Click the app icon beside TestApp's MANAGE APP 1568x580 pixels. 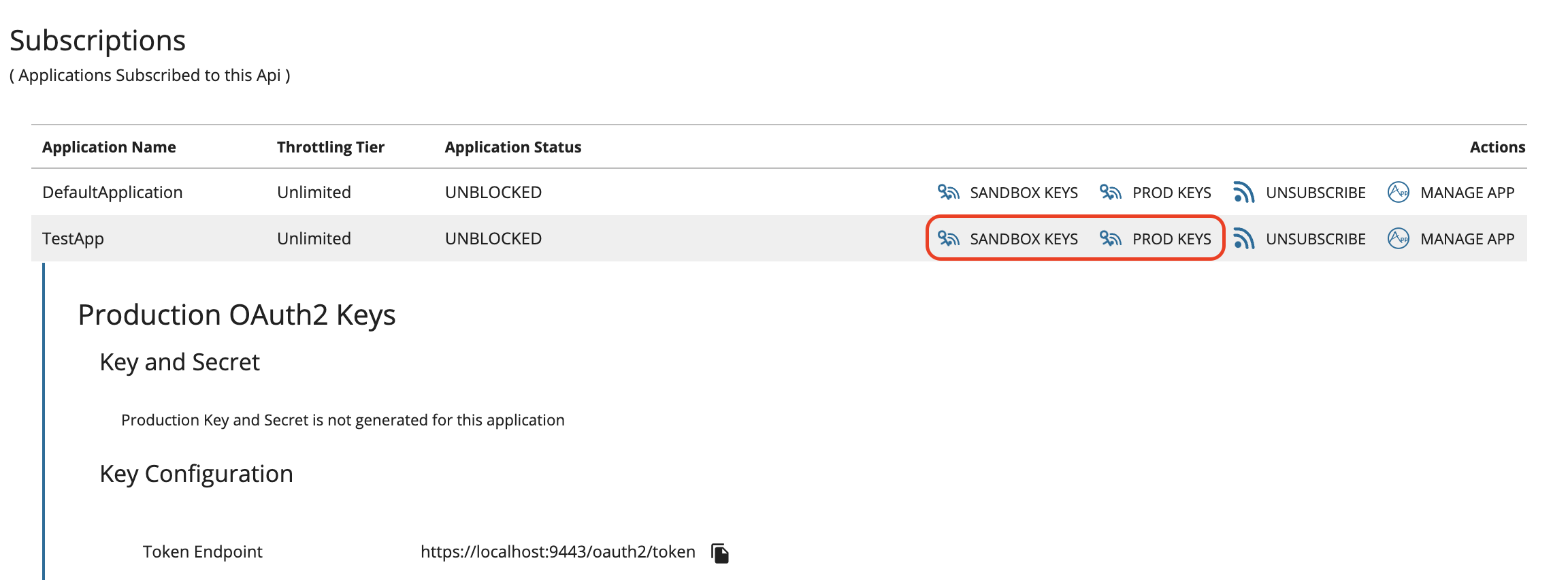pos(1398,239)
